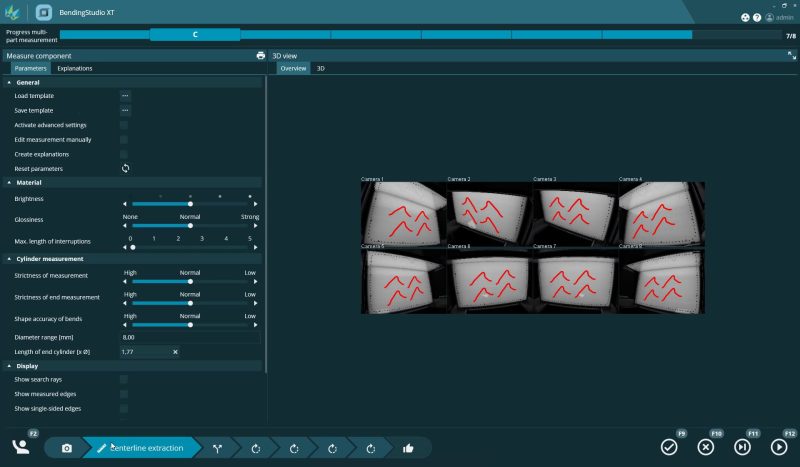Open Load template browse button
Viewport: 800px width, 467px height.
pos(125,95)
